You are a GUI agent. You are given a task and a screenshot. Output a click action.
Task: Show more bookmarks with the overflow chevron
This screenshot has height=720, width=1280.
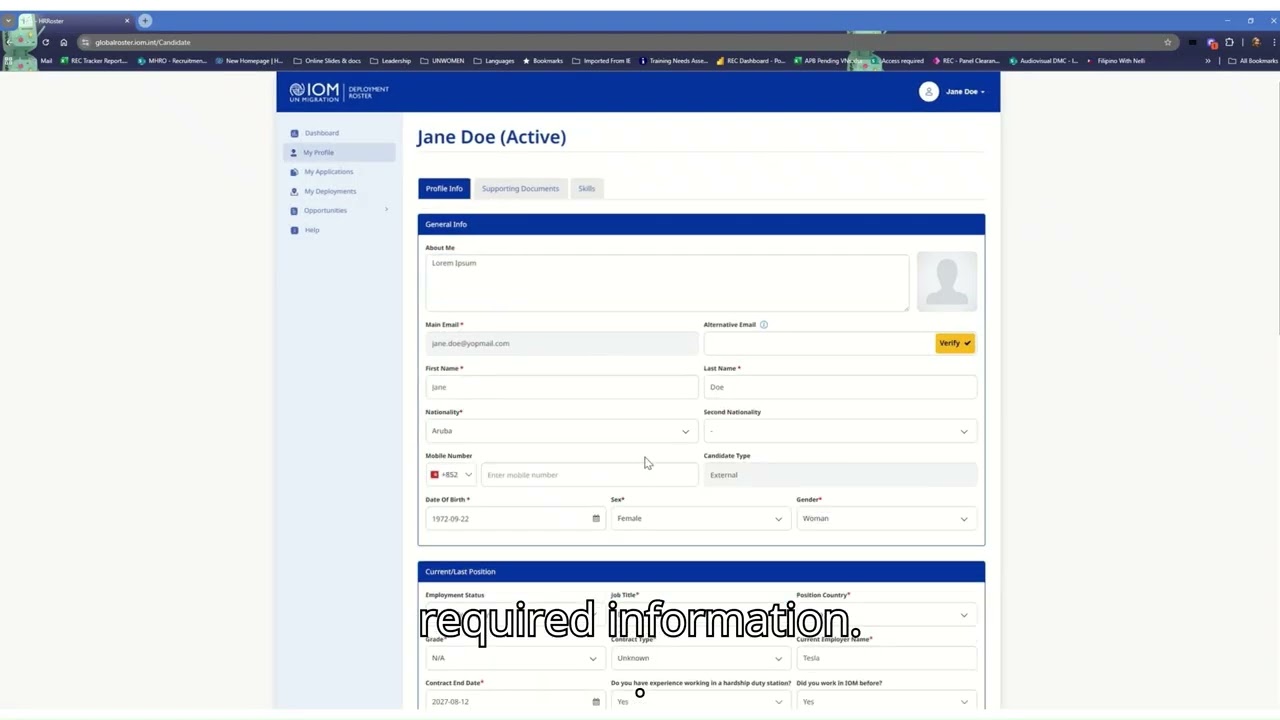coord(1208,61)
